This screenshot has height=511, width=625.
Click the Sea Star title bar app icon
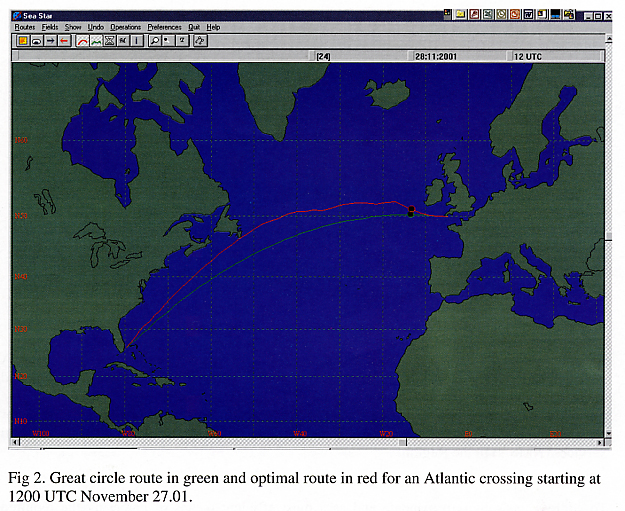[17, 16]
